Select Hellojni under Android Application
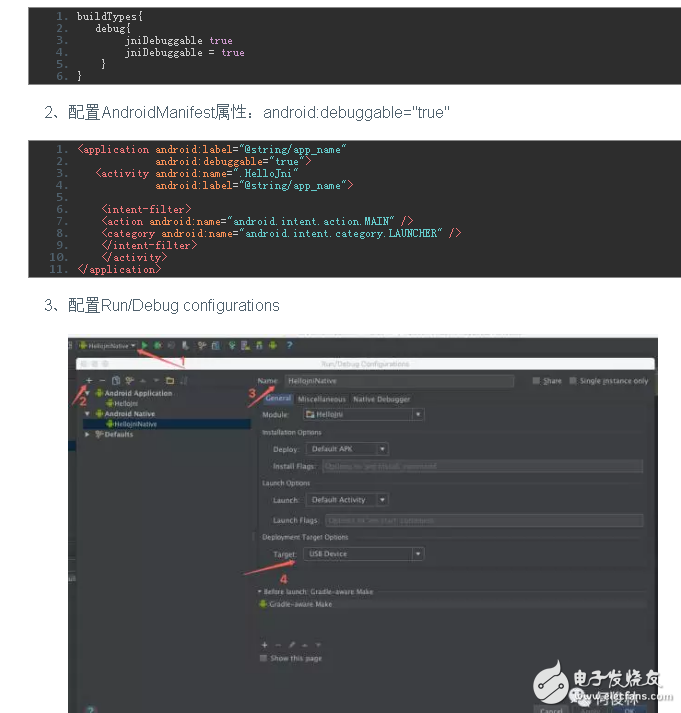681x713 pixels. click(122, 403)
